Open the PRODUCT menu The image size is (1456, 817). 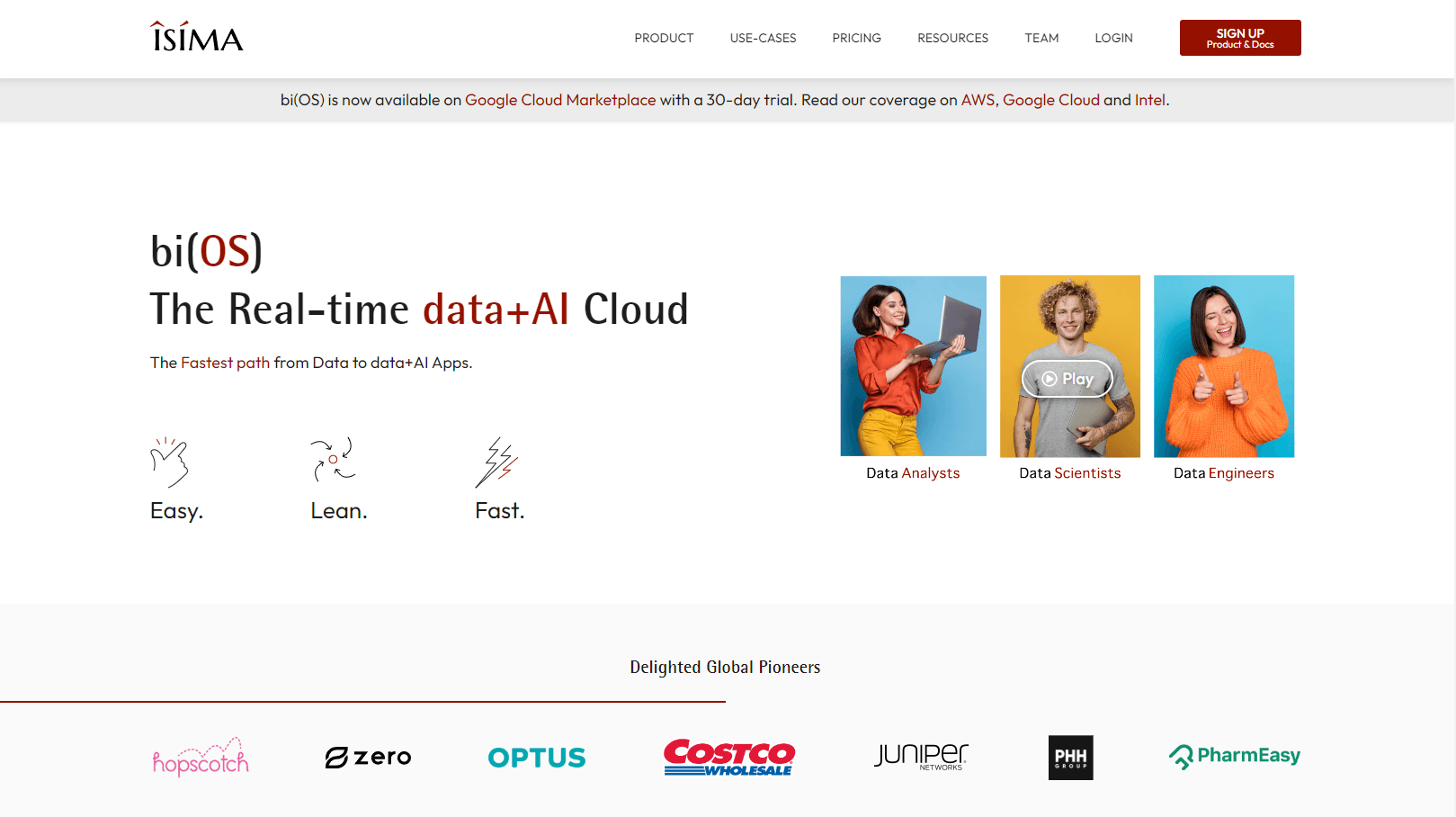pos(664,38)
